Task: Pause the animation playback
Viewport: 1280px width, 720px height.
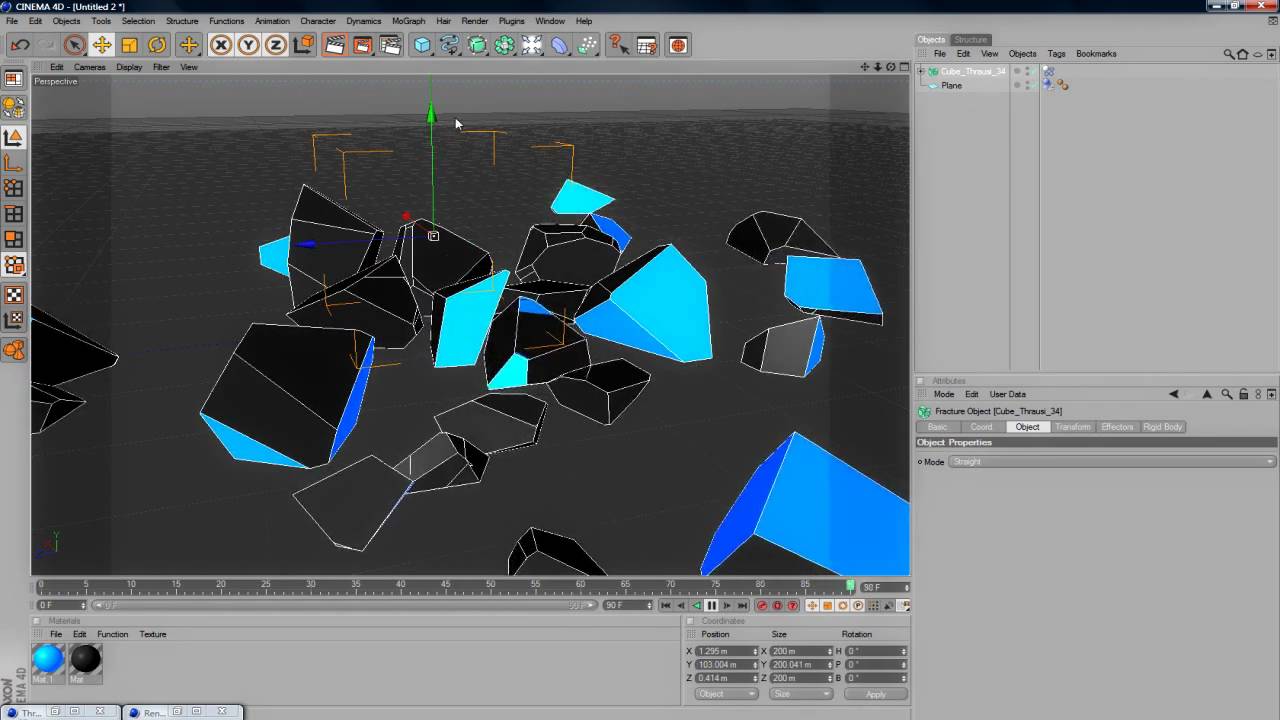Action: coord(712,605)
